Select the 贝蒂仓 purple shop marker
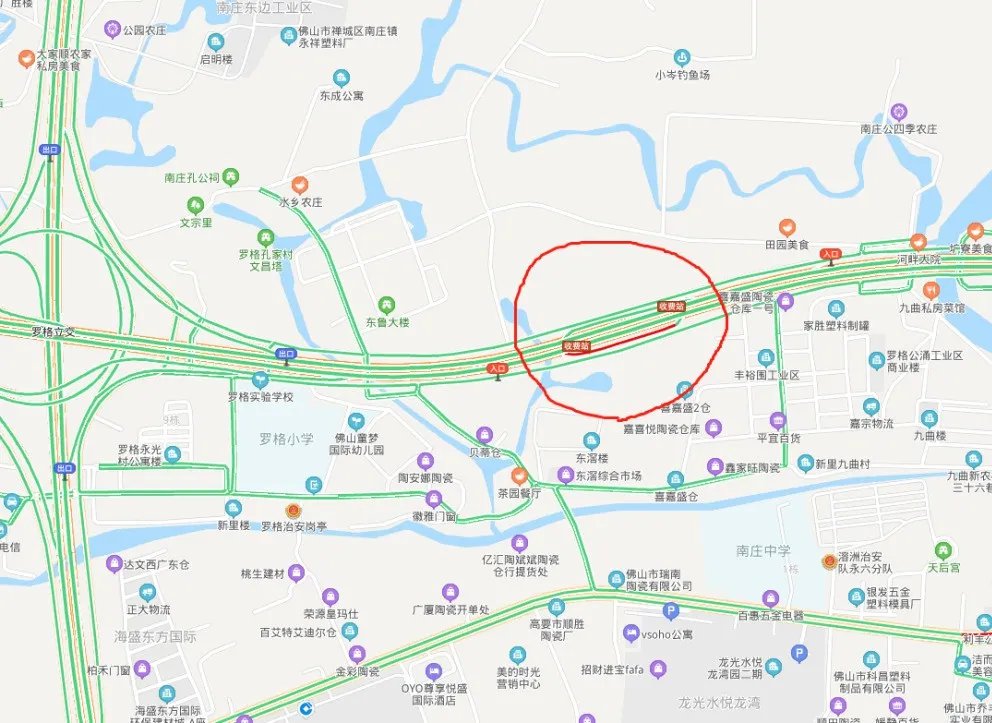This screenshot has height=723, width=992. pos(485,436)
